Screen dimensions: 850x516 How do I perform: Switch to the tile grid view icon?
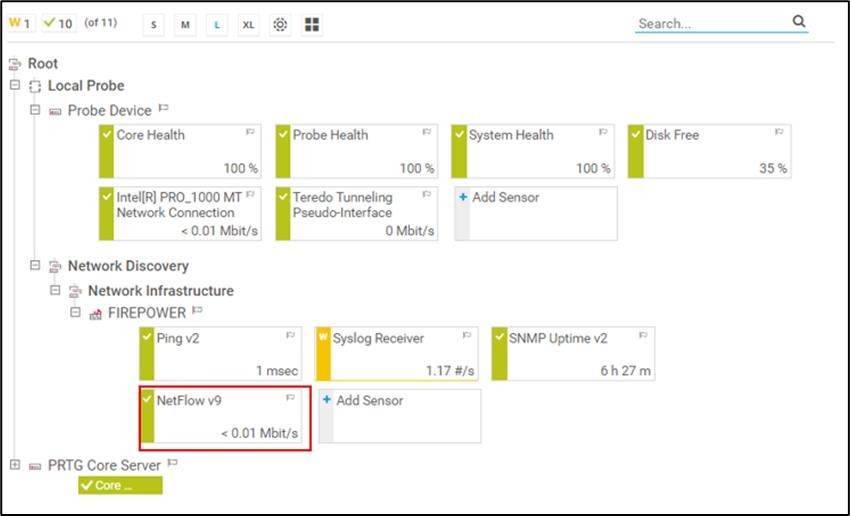pyautogui.click(x=312, y=24)
